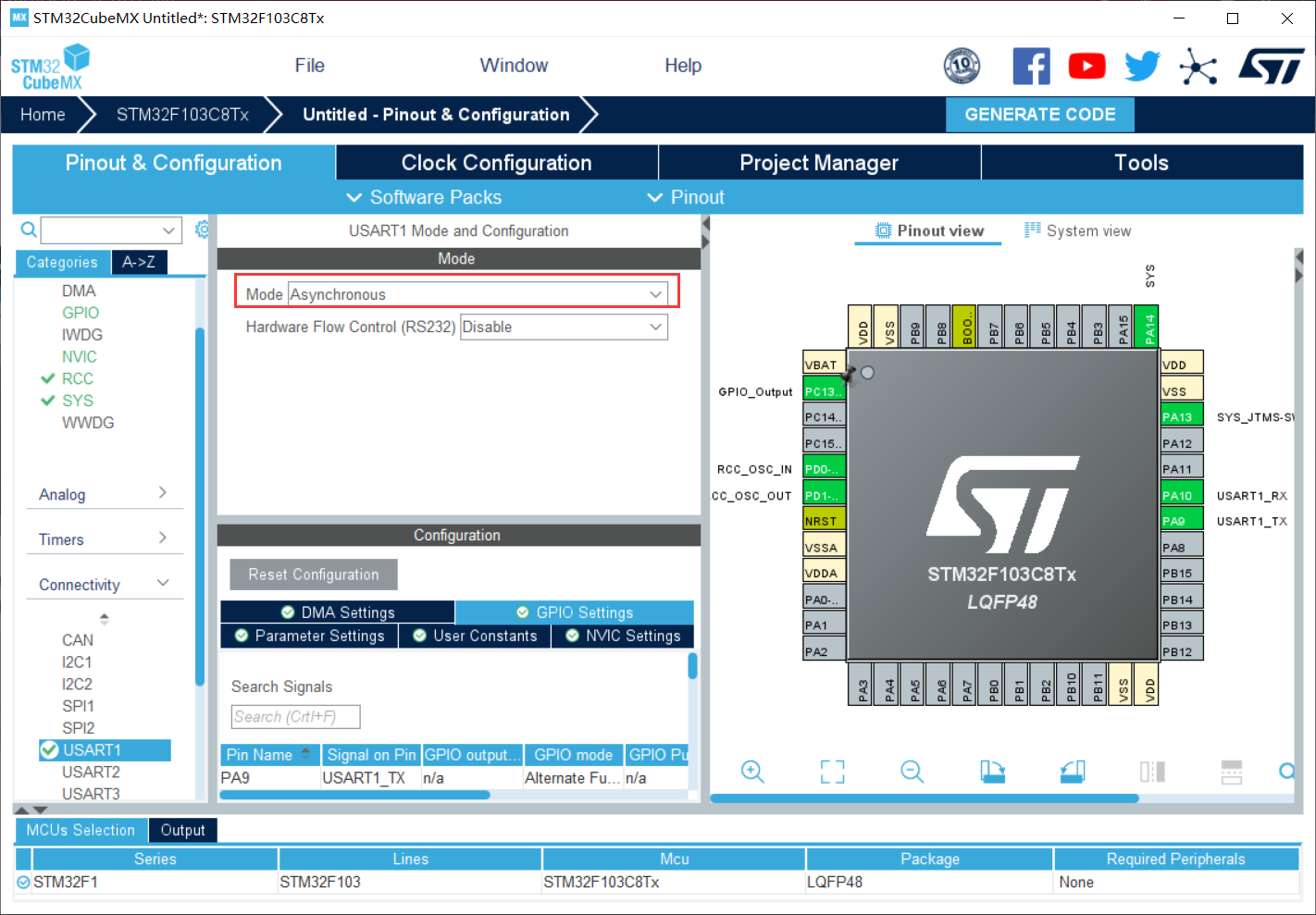Open the Parameter Settings tab

point(309,636)
